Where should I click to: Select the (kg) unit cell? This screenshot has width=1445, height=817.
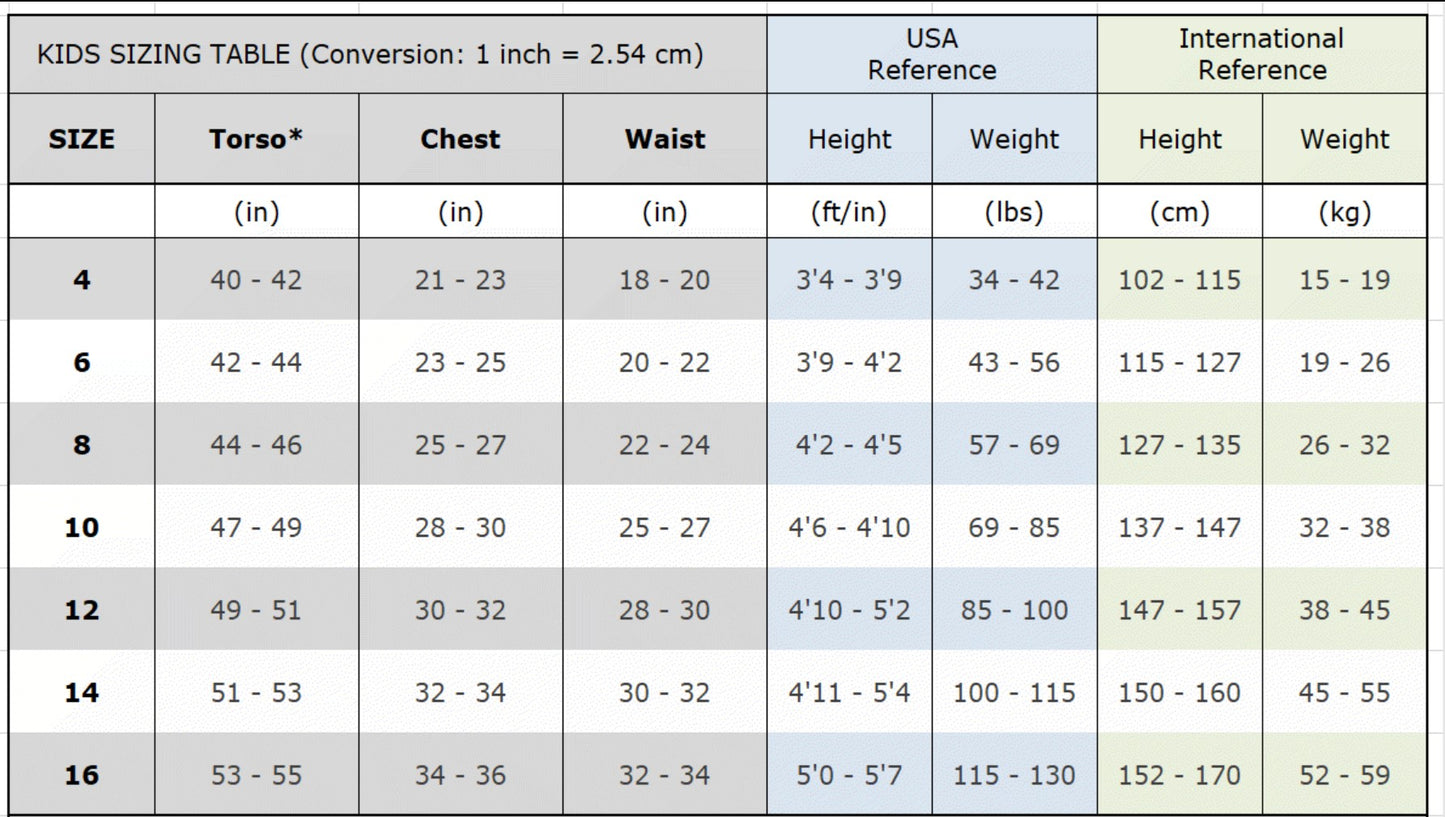tap(1345, 212)
